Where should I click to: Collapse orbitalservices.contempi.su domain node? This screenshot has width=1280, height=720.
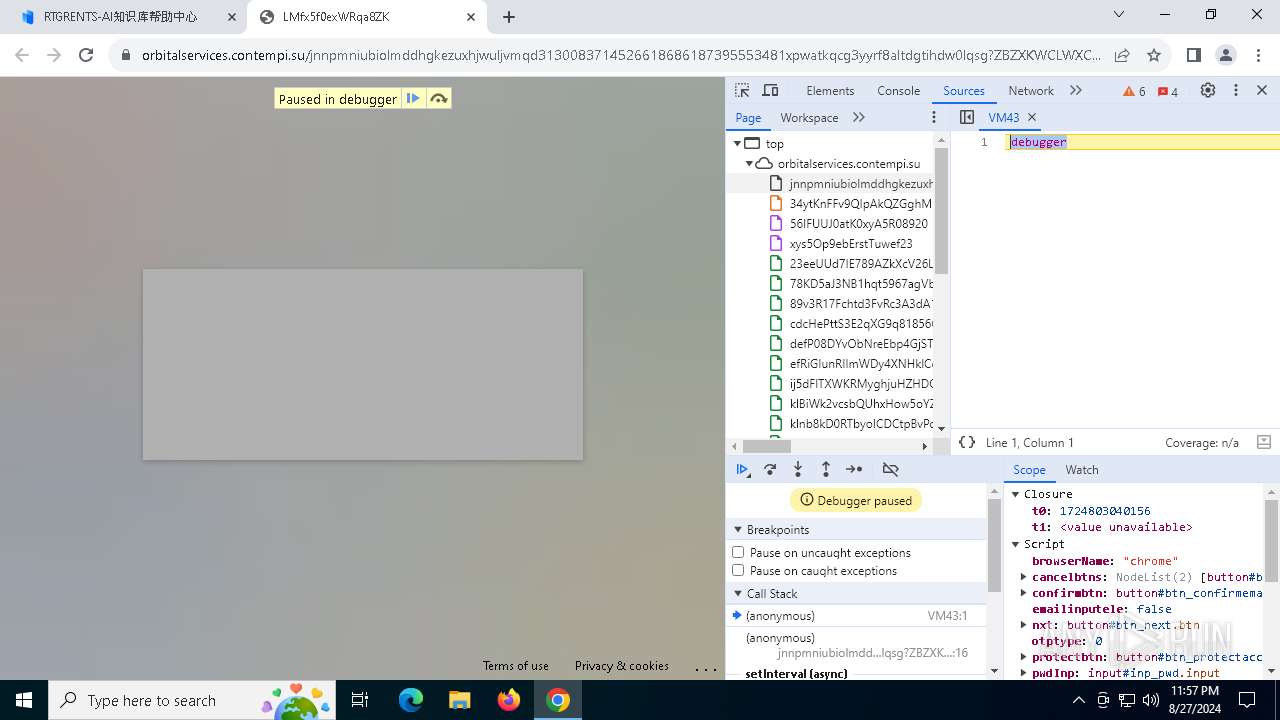pos(749,163)
